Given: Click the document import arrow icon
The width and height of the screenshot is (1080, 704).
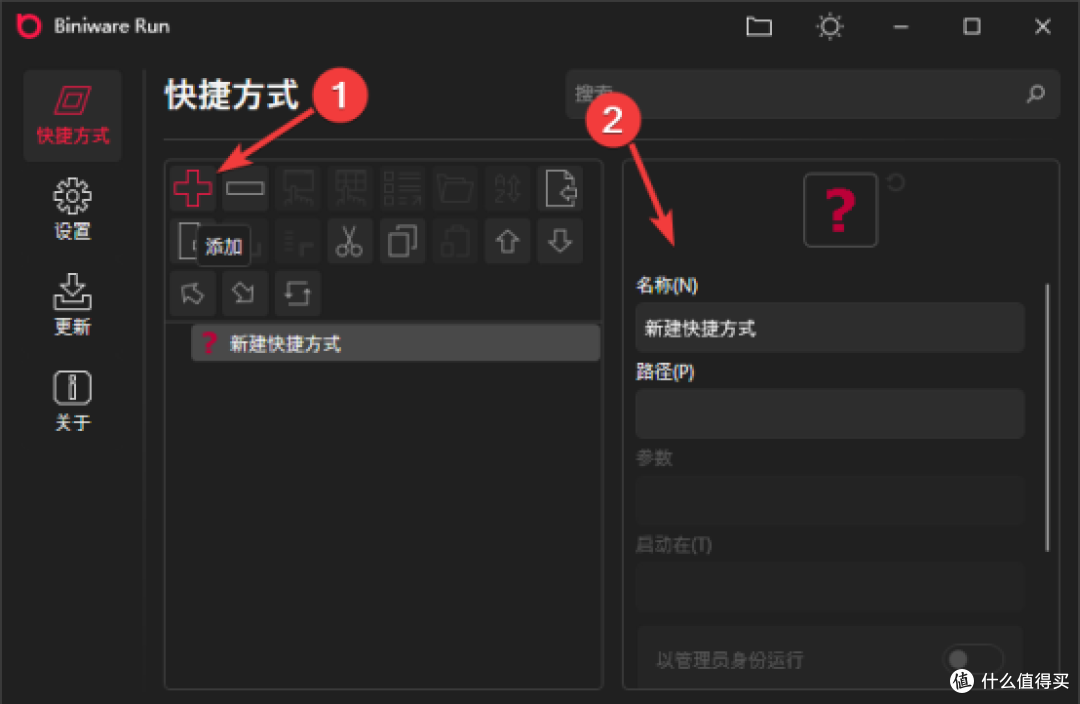Looking at the screenshot, I should (x=560, y=188).
